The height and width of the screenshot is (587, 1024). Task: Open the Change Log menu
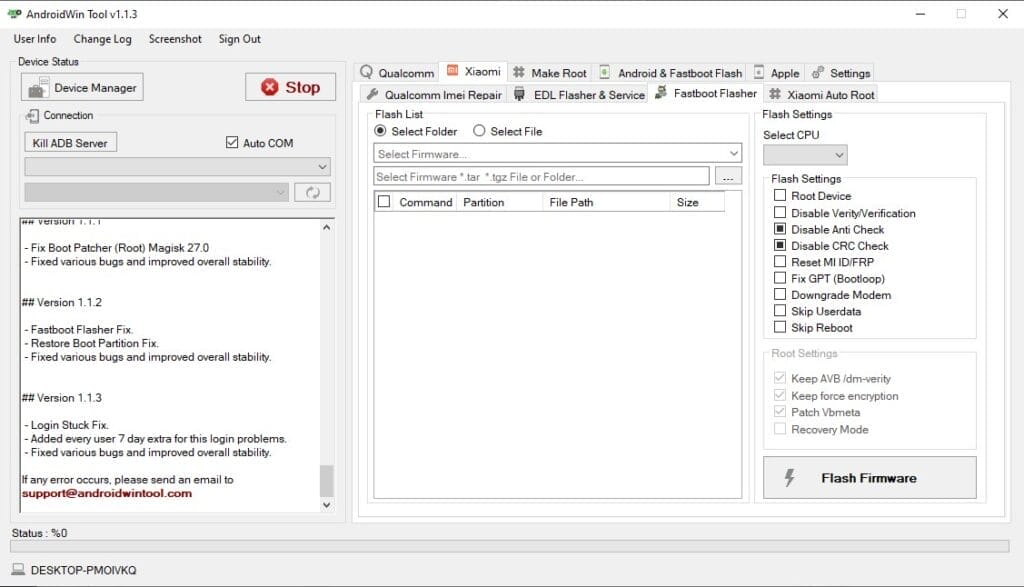[x=100, y=39]
